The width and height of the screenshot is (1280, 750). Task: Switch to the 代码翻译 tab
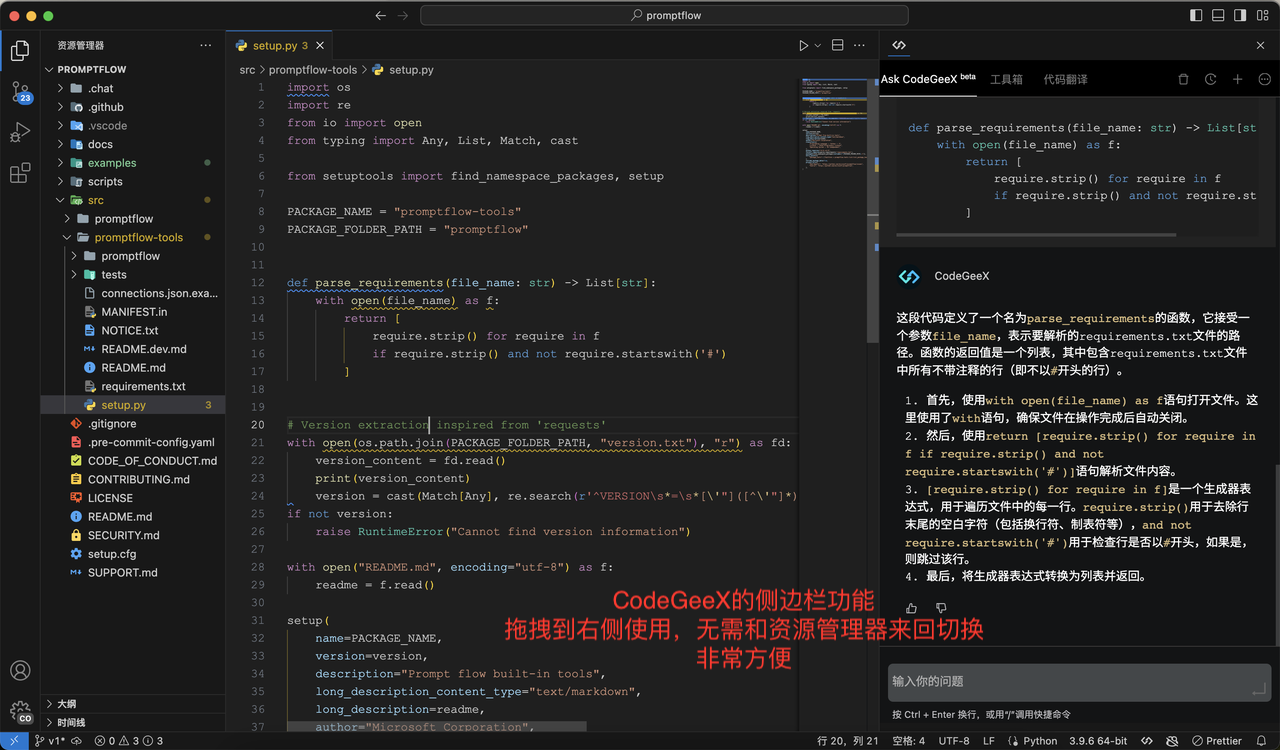click(x=1066, y=79)
